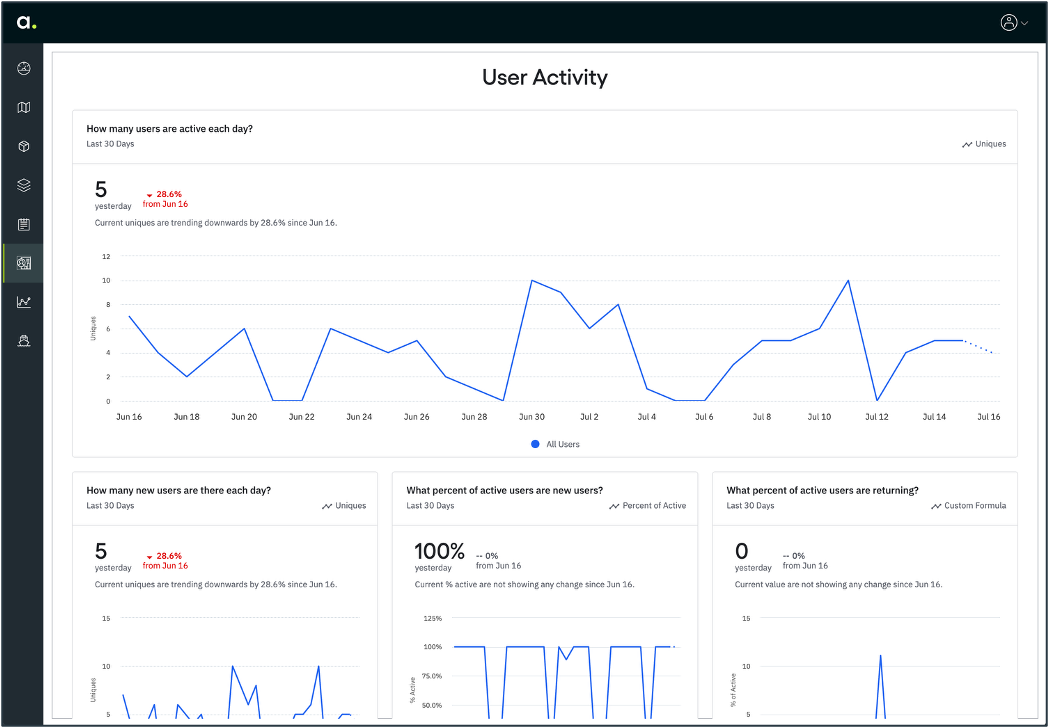1048x728 pixels.
Task: Click the Custom Formula trend icon
Action: pyautogui.click(x=936, y=506)
